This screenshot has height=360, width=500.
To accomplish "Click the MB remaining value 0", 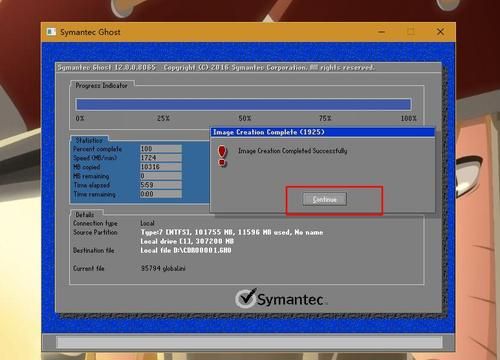I will (161, 176).
